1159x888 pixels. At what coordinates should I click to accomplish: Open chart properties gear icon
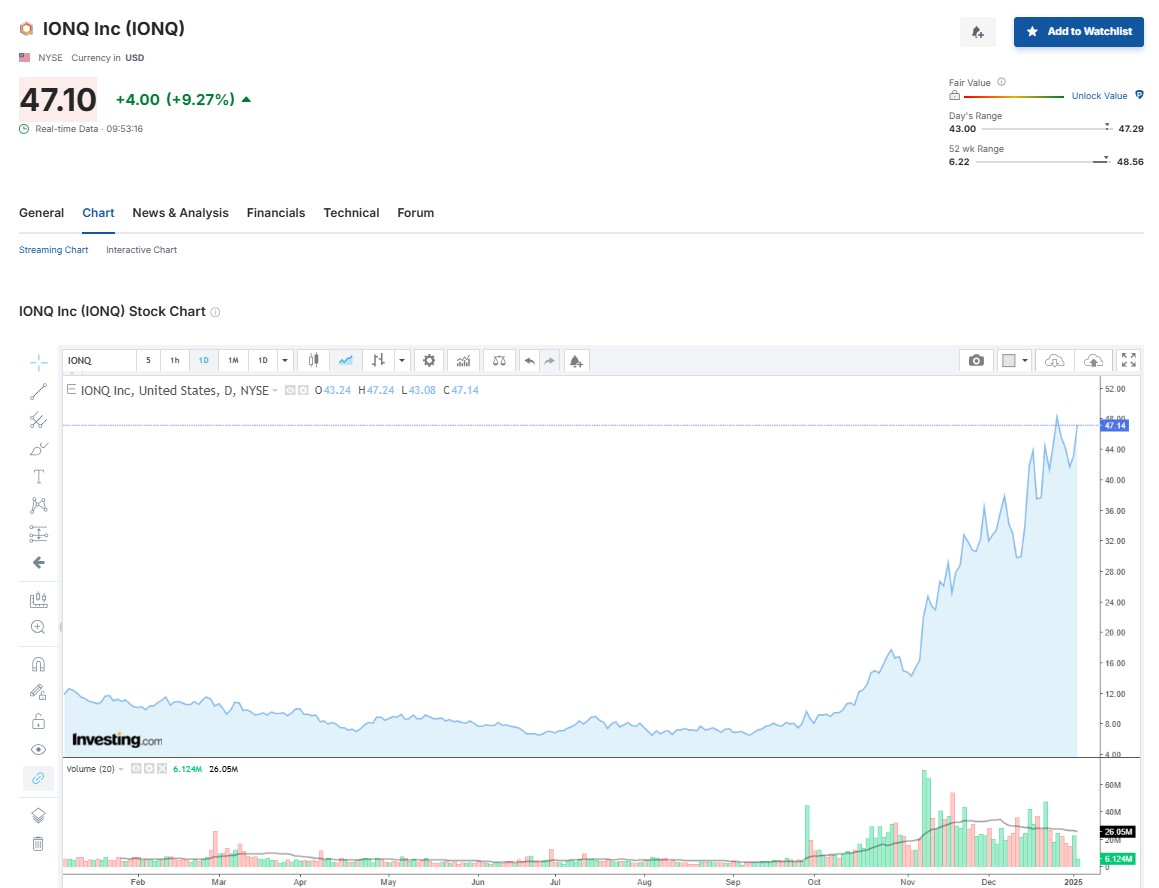coord(429,361)
